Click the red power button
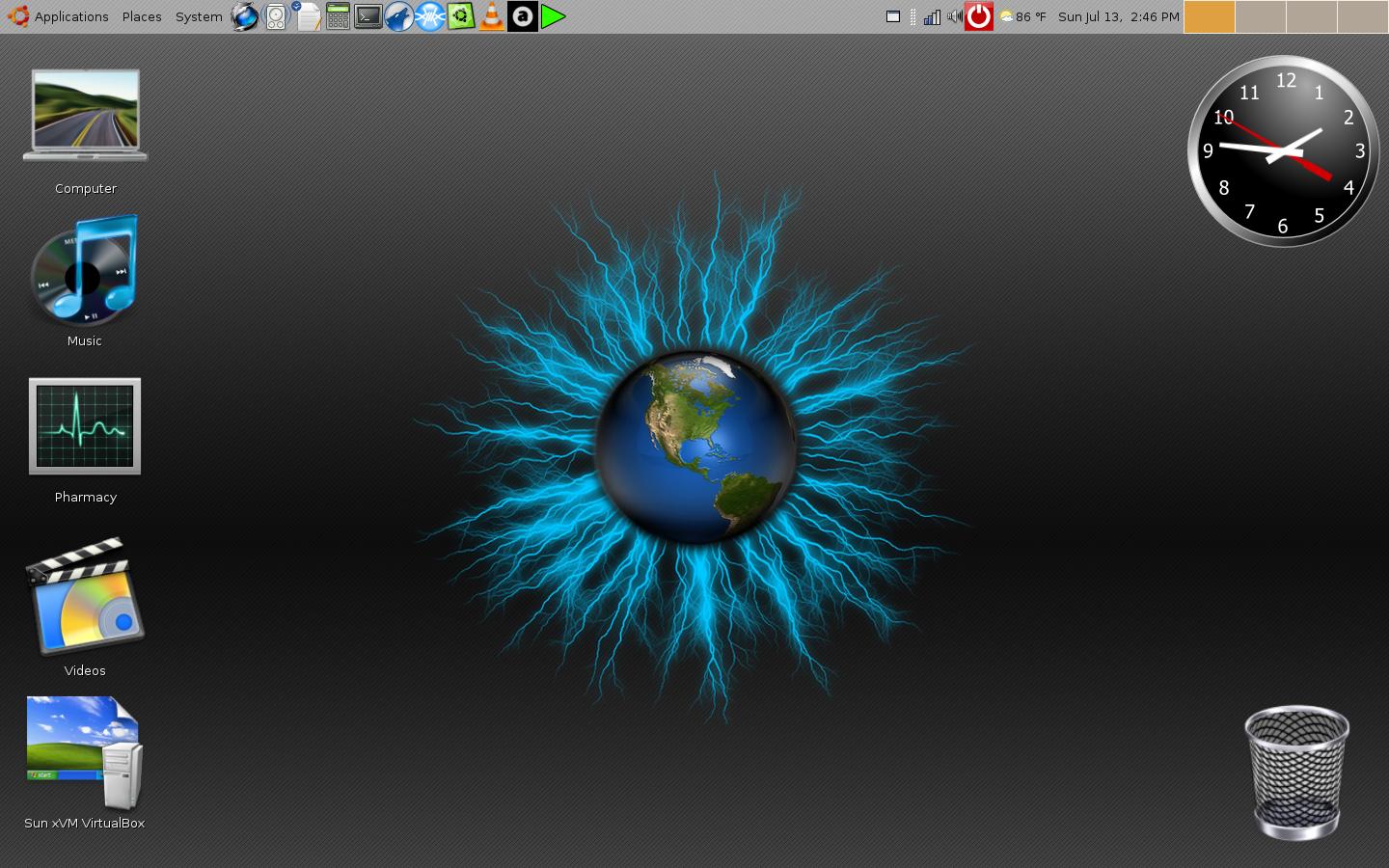Screen dimensions: 1389x868 click(x=979, y=16)
